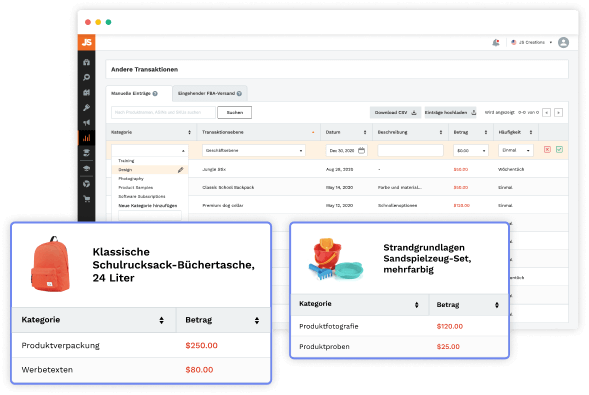Open the $0.00 amount dropdown
The width and height of the screenshot is (589, 395).
click(x=471, y=150)
